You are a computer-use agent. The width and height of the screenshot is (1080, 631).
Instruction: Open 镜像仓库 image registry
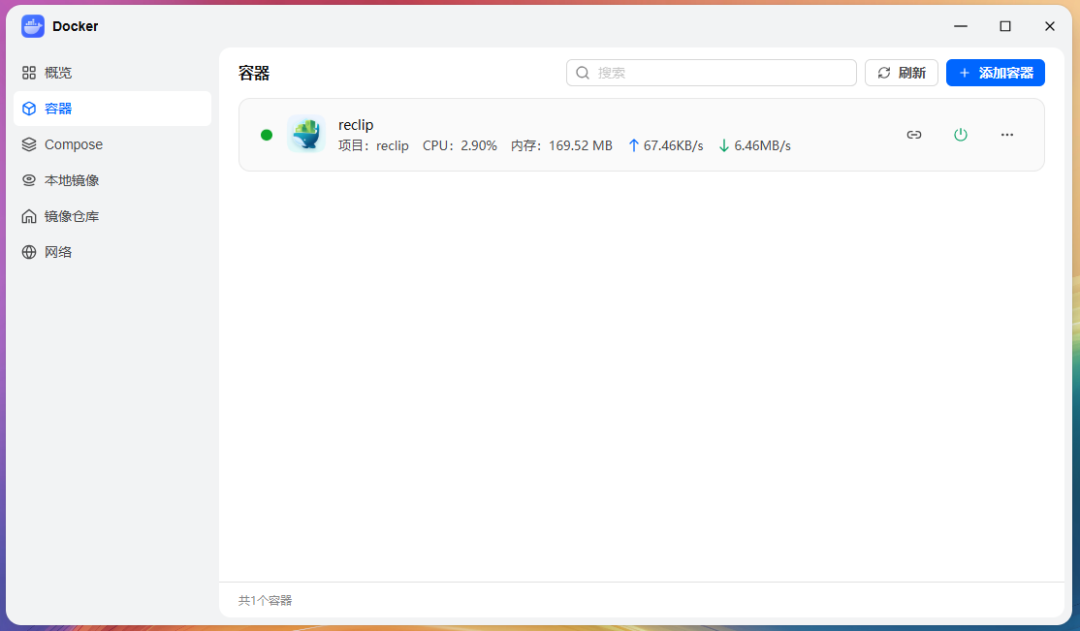(x=112, y=216)
